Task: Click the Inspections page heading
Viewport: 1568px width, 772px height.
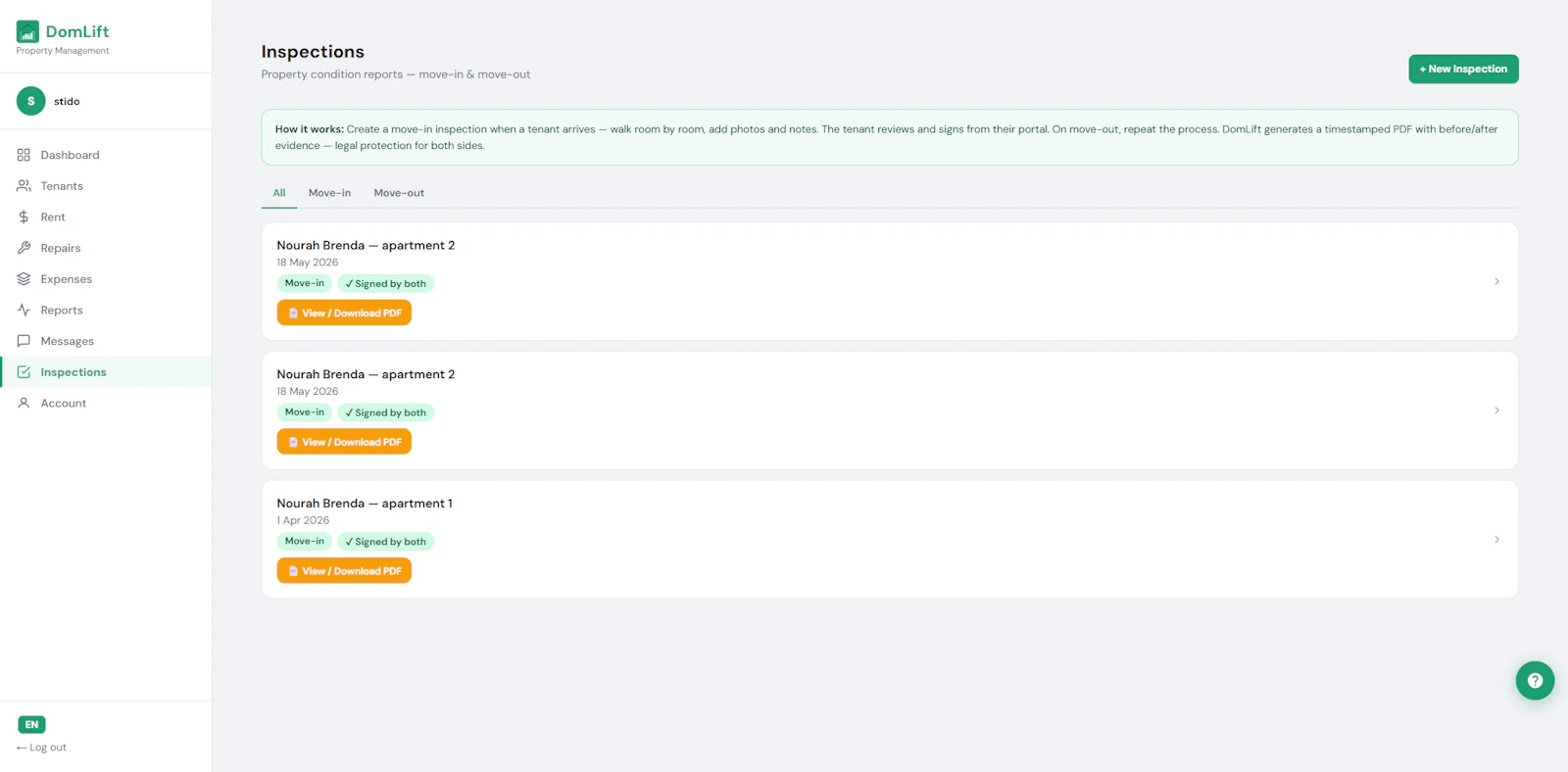Action: coord(313,52)
